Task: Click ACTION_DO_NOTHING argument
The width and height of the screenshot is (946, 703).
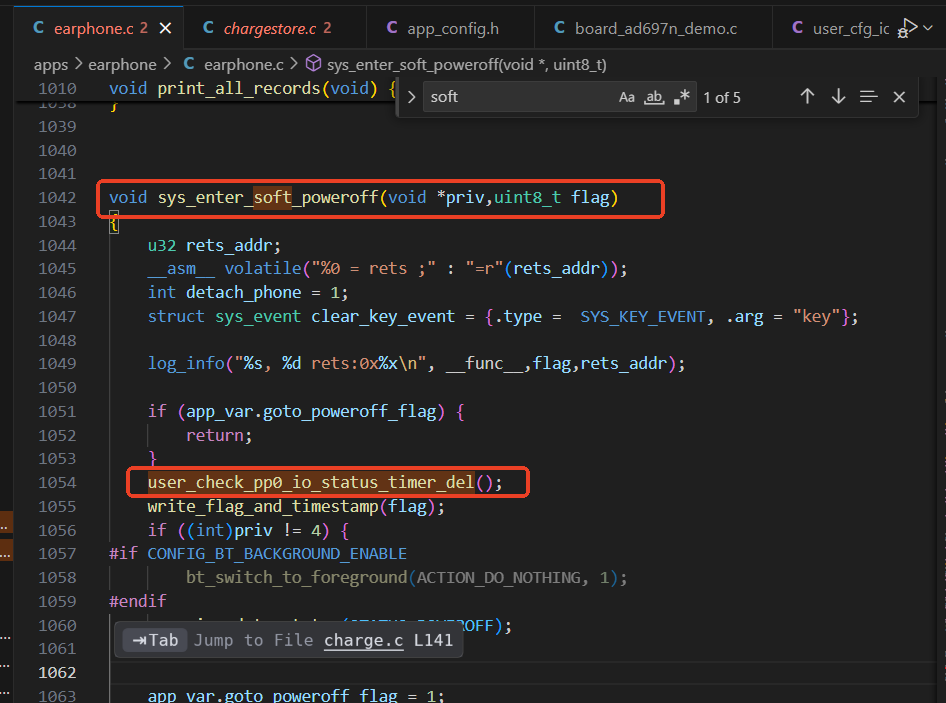Action: [x=498, y=577]
